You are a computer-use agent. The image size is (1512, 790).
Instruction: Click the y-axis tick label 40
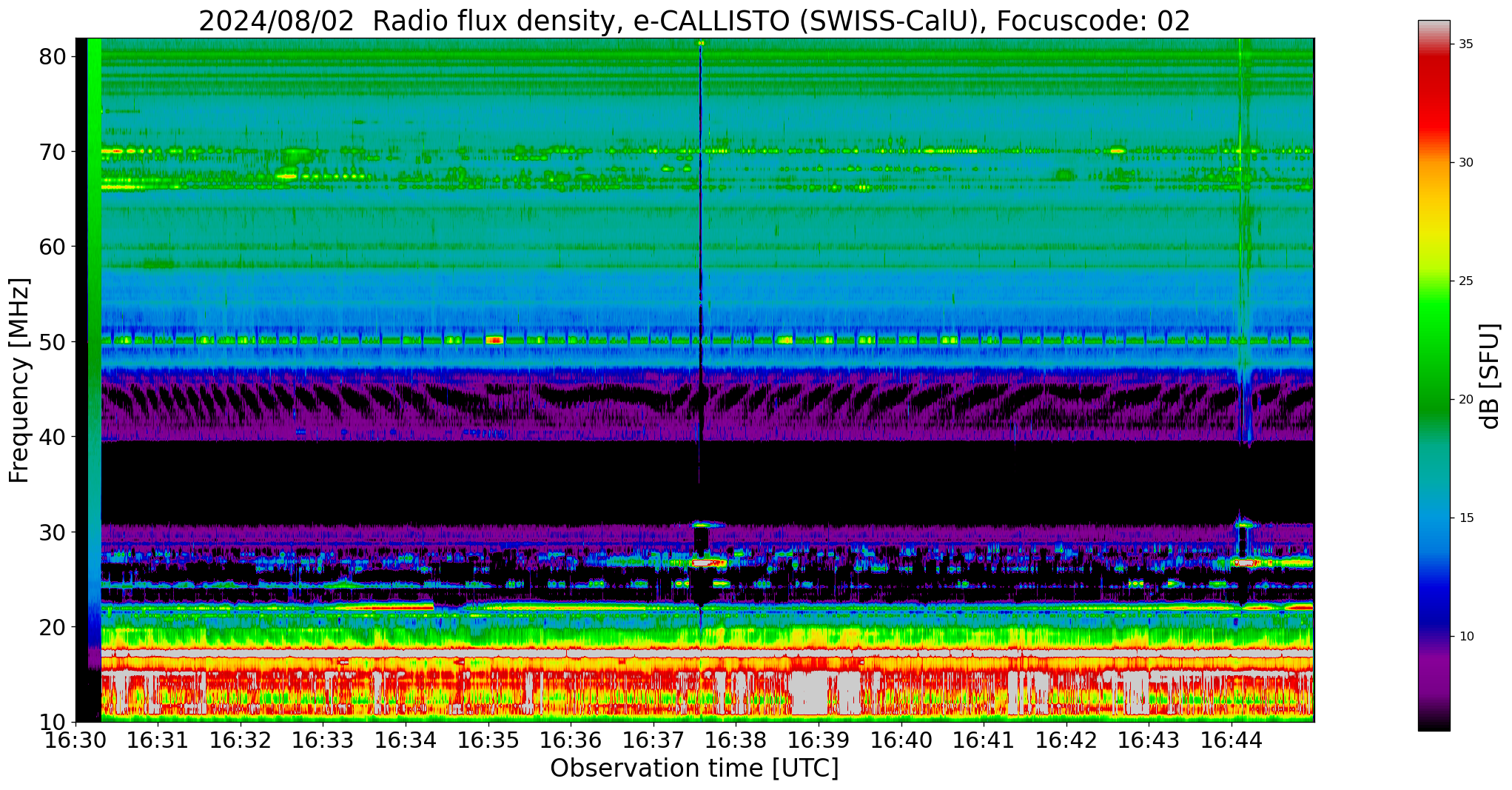[53, 437]
